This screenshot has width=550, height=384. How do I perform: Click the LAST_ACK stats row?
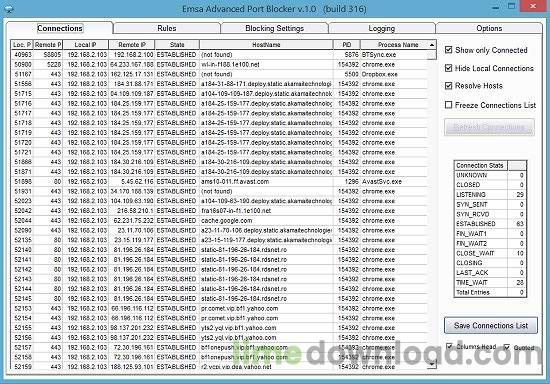(490, 273)
